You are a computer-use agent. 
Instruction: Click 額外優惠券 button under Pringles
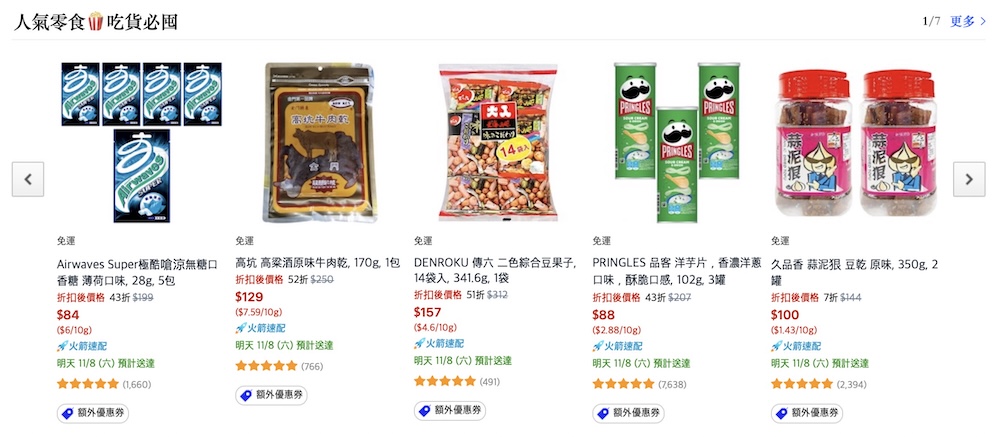(x=628, y=413)
